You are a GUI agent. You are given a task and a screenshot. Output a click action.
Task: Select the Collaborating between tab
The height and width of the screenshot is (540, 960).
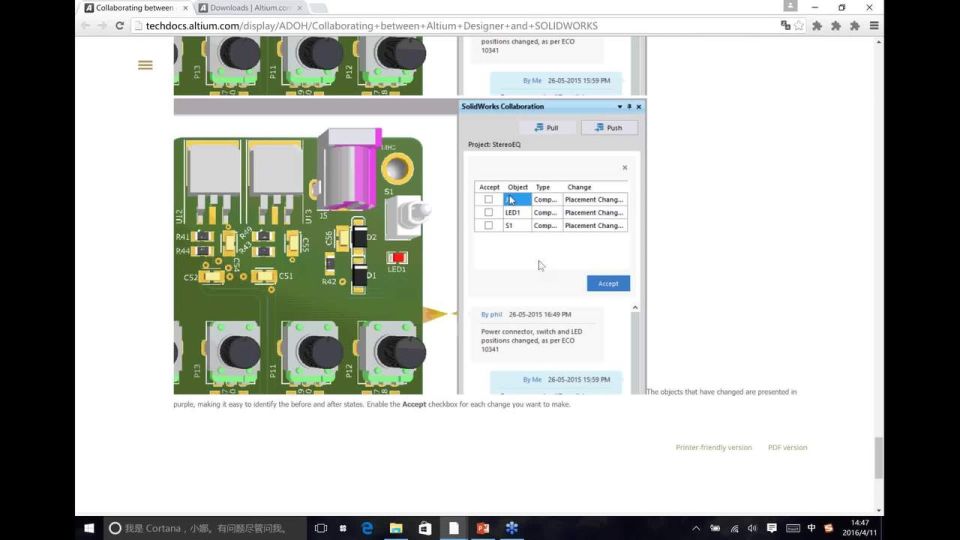135,8
